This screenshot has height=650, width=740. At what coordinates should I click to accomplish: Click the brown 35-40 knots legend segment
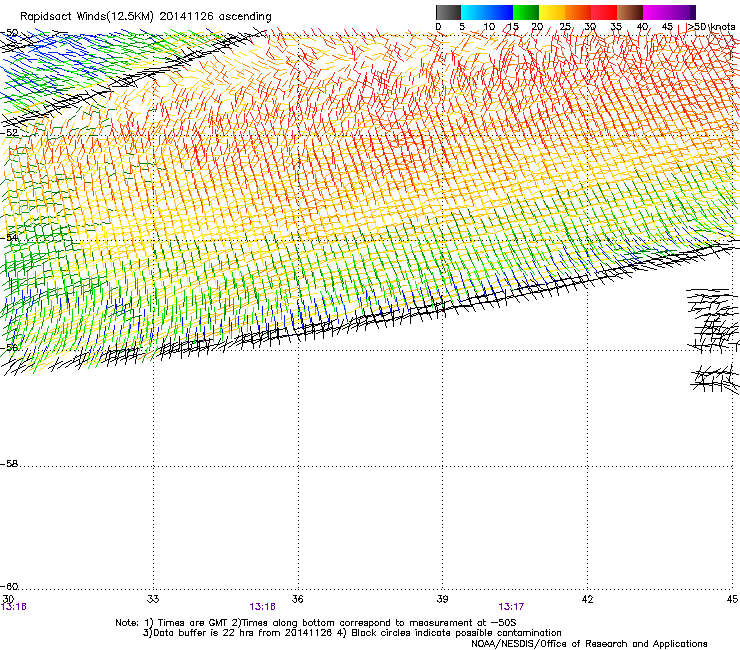click(x=630, y=12)
